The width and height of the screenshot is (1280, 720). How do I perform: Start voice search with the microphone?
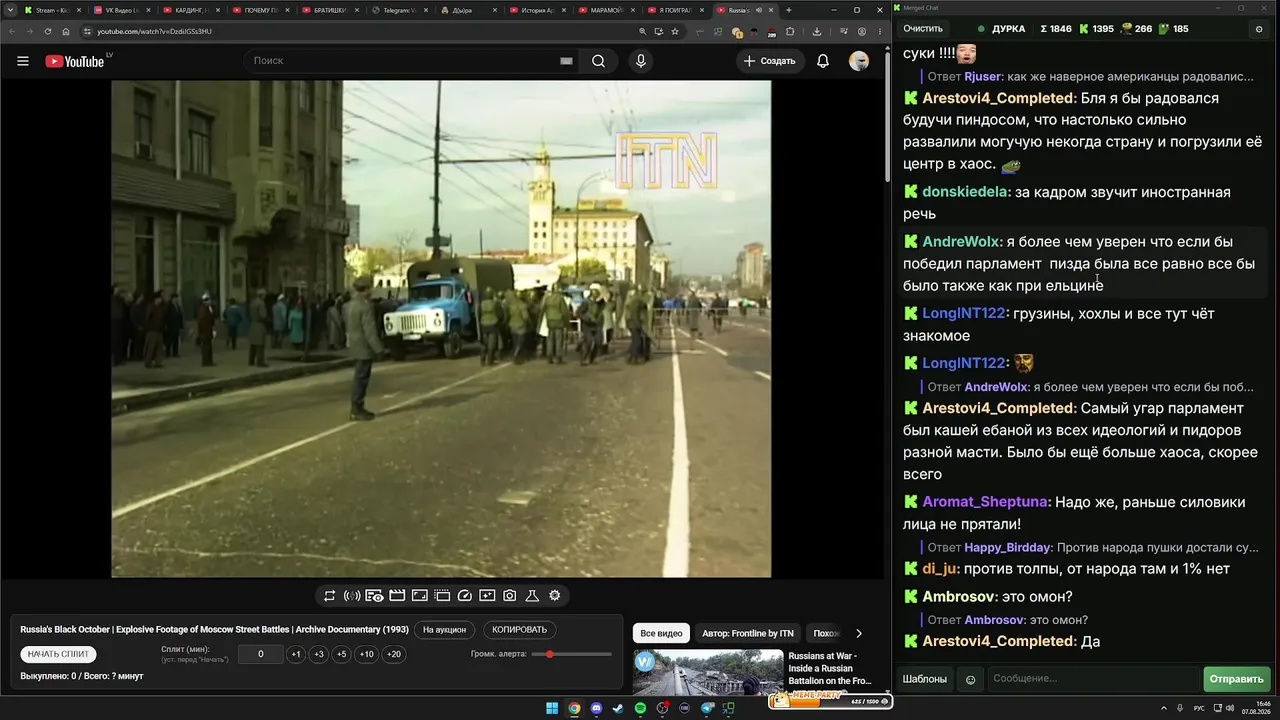[x=641, y=61]
